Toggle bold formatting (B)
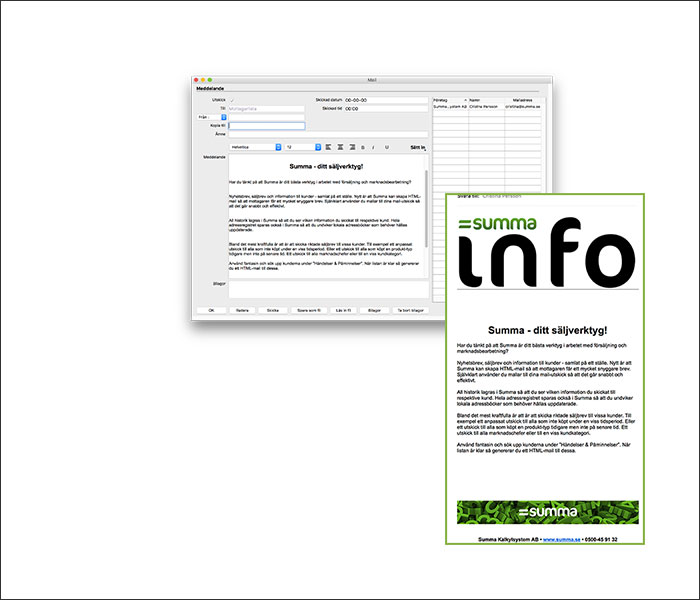Screen dimensions: 700x600 point(362,147)
